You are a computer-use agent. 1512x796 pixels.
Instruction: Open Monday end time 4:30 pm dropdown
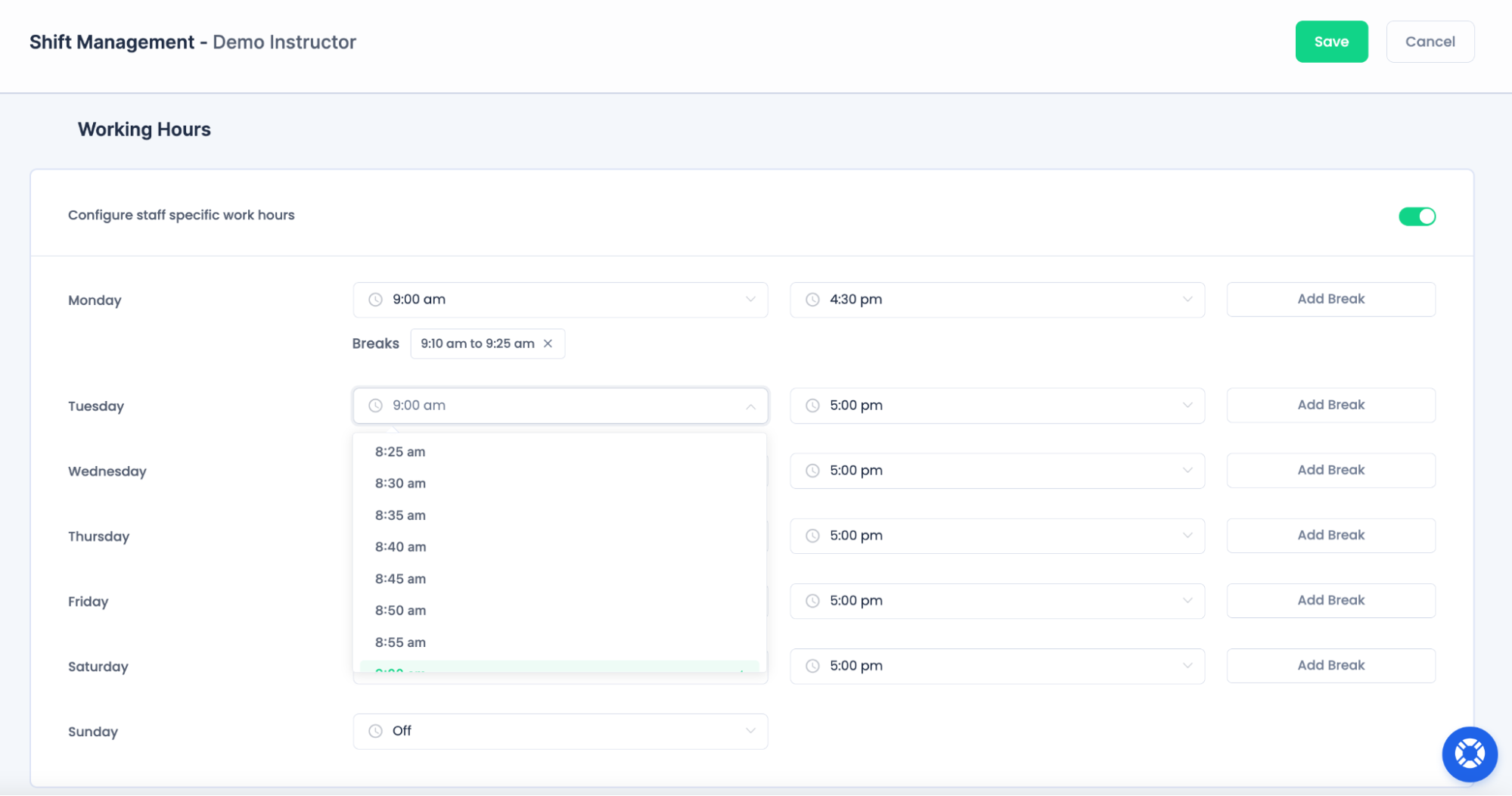coord(996,300)
